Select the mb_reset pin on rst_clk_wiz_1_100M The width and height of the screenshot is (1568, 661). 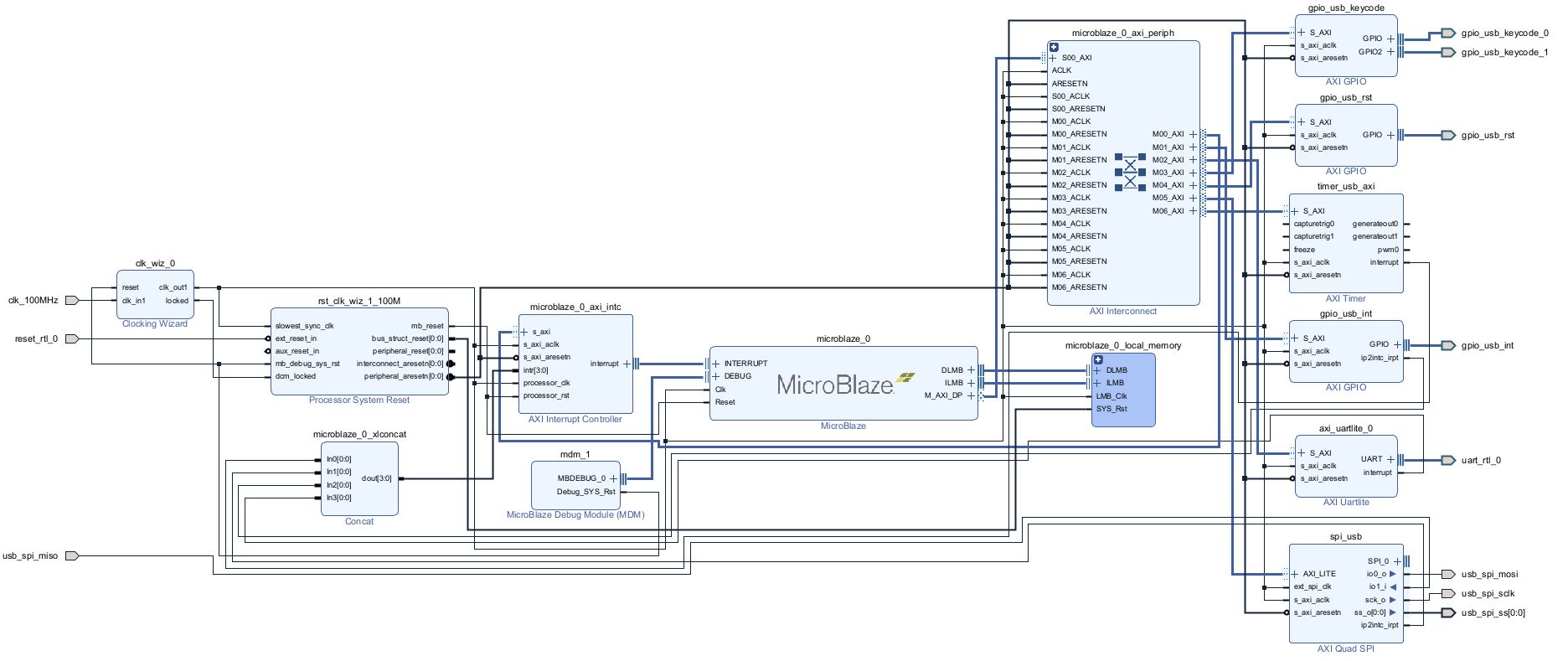(427, 326)
